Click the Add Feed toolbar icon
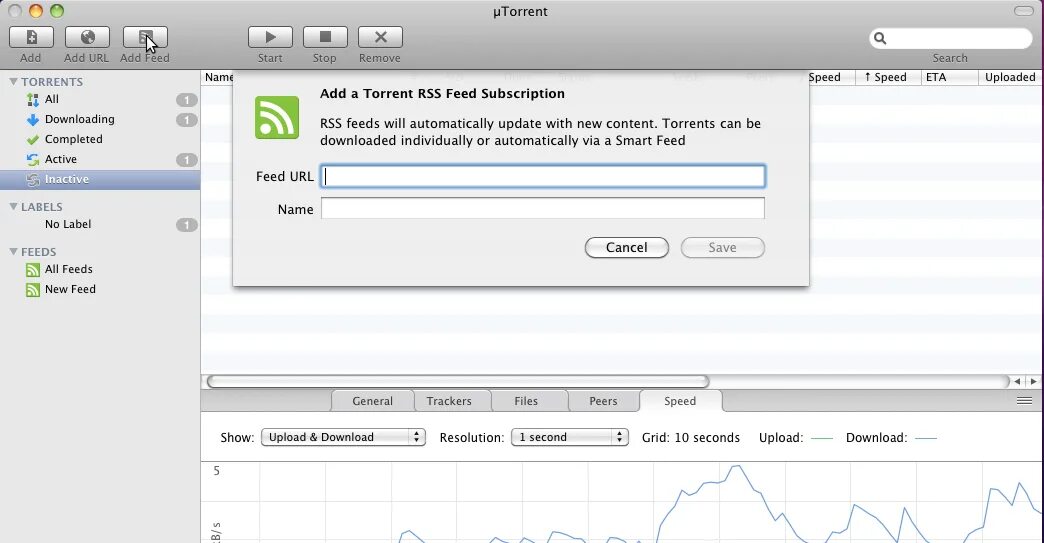This screenshot has width=1044, height=543. pos(144,37)
